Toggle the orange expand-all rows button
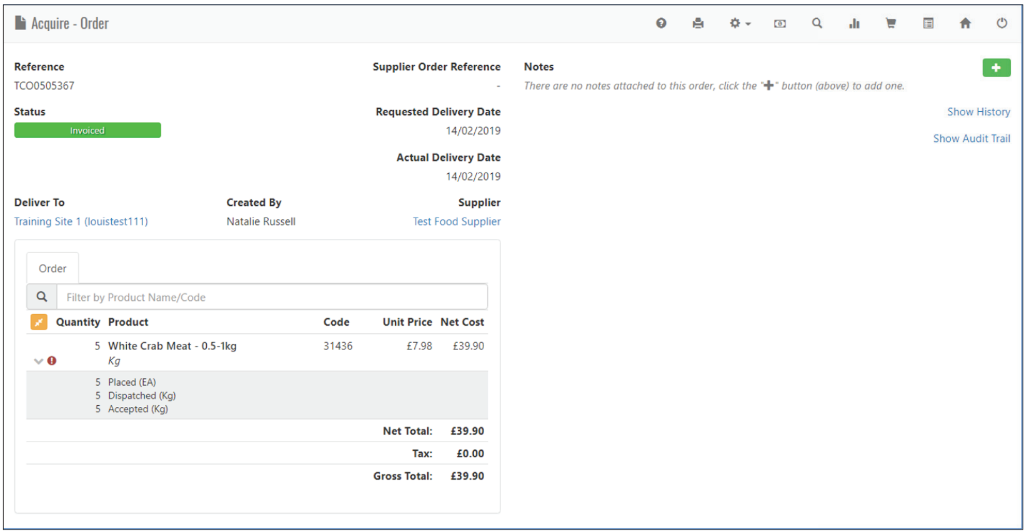Viewport: 1025px width, 532px height. [x=39, y=322]
